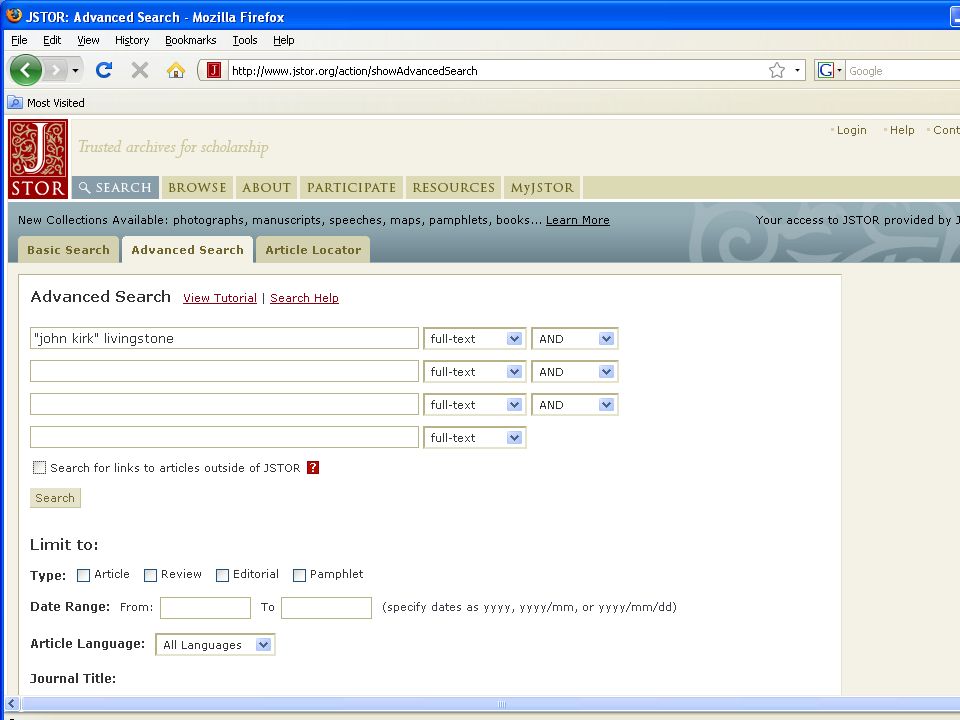Check the Editorial type checkbox

pyautogui.click(x=222, y=575)
